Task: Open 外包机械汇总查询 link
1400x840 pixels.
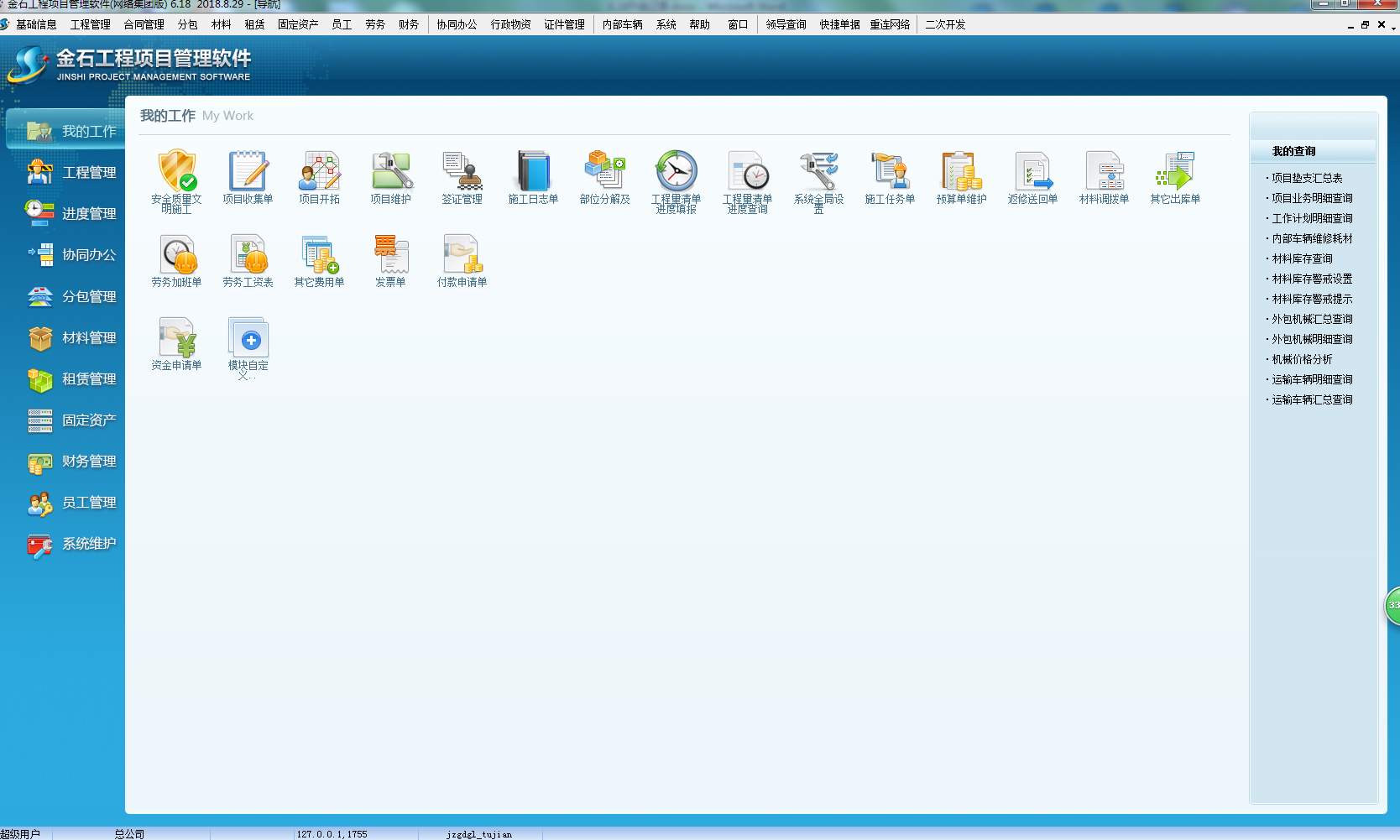Action: 1312,319
